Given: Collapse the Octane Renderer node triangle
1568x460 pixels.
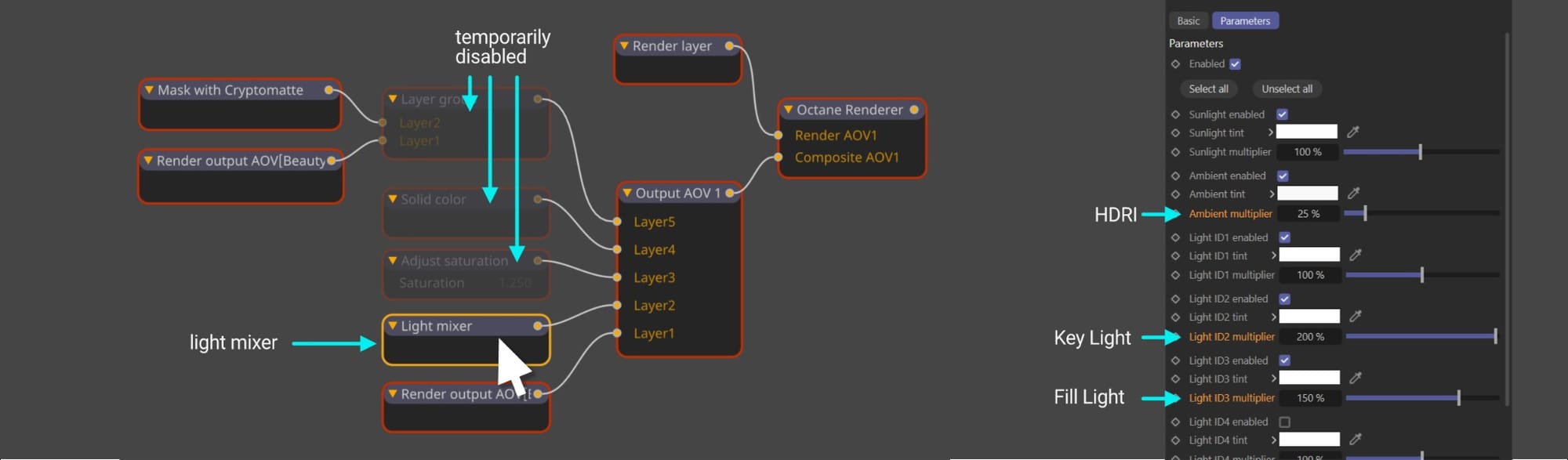Looking at the screenshot, I should pyautogui.click(x=788, y=110).
